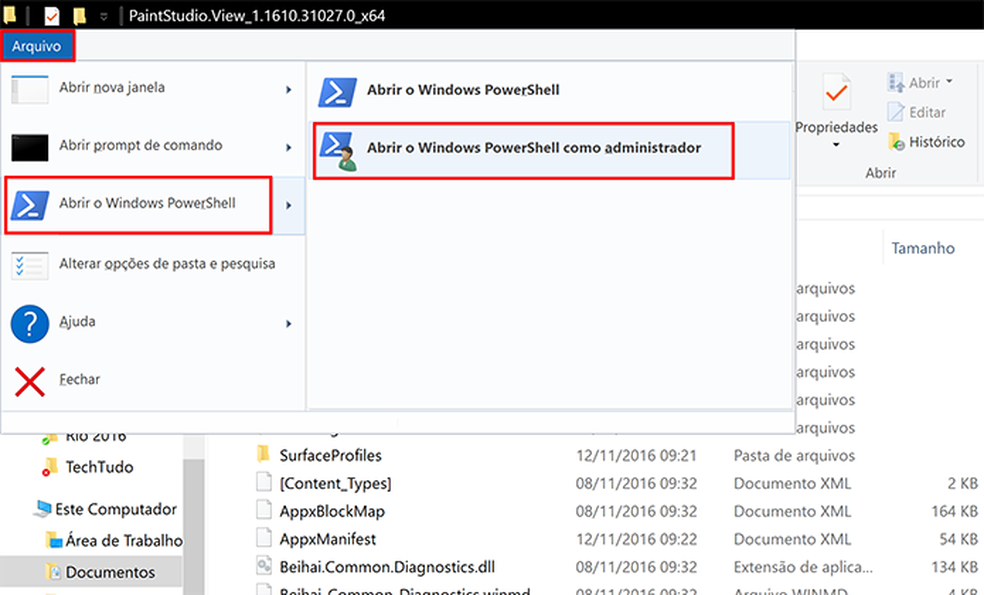Open the command prompt black terminal icon
Viewport: 984px width, 595px height.
point(29,147)
